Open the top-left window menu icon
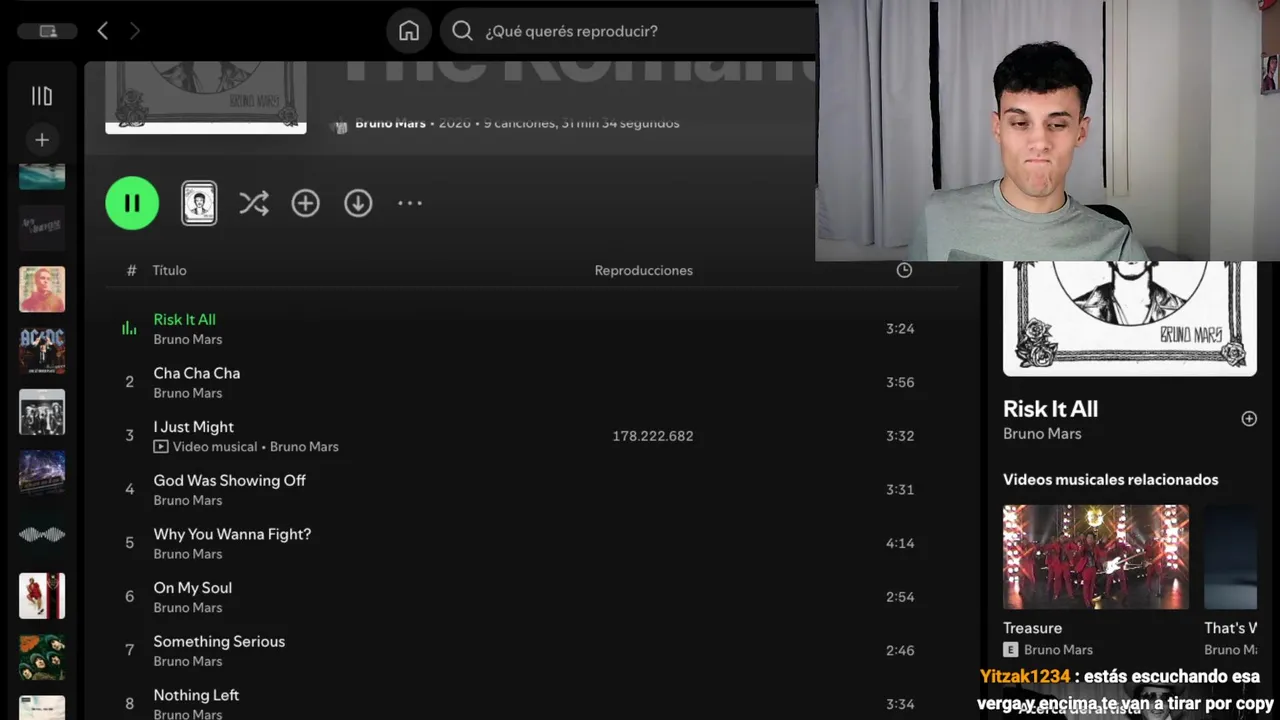The image size is (1280, 720). (x=48, y=31)
